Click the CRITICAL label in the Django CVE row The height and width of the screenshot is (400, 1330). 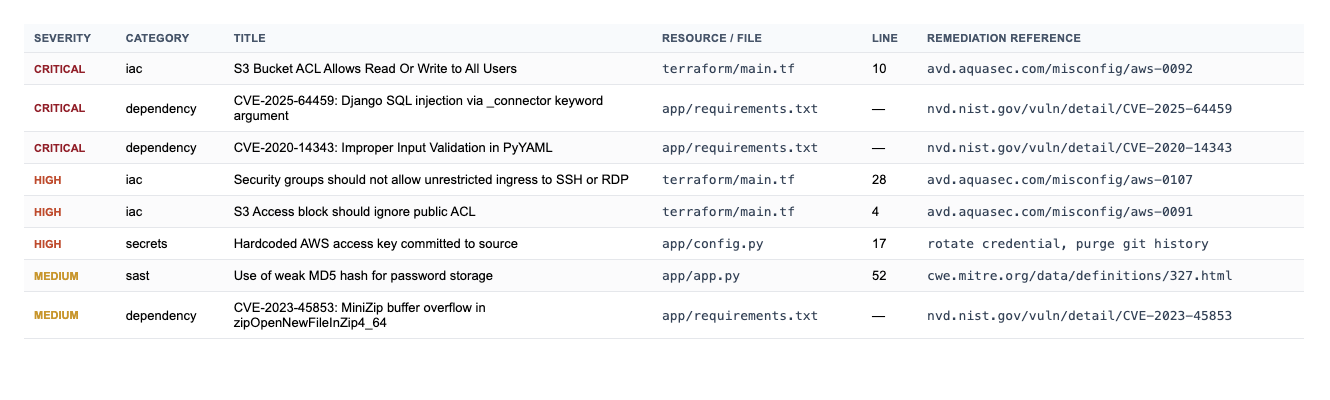click(59, 108)
